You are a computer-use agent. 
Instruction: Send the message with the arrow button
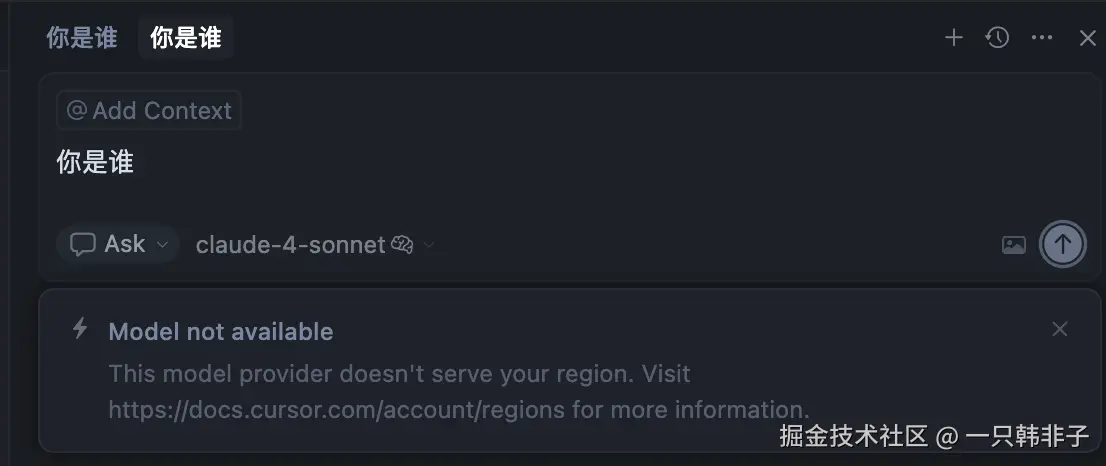tap(1062, 244)
